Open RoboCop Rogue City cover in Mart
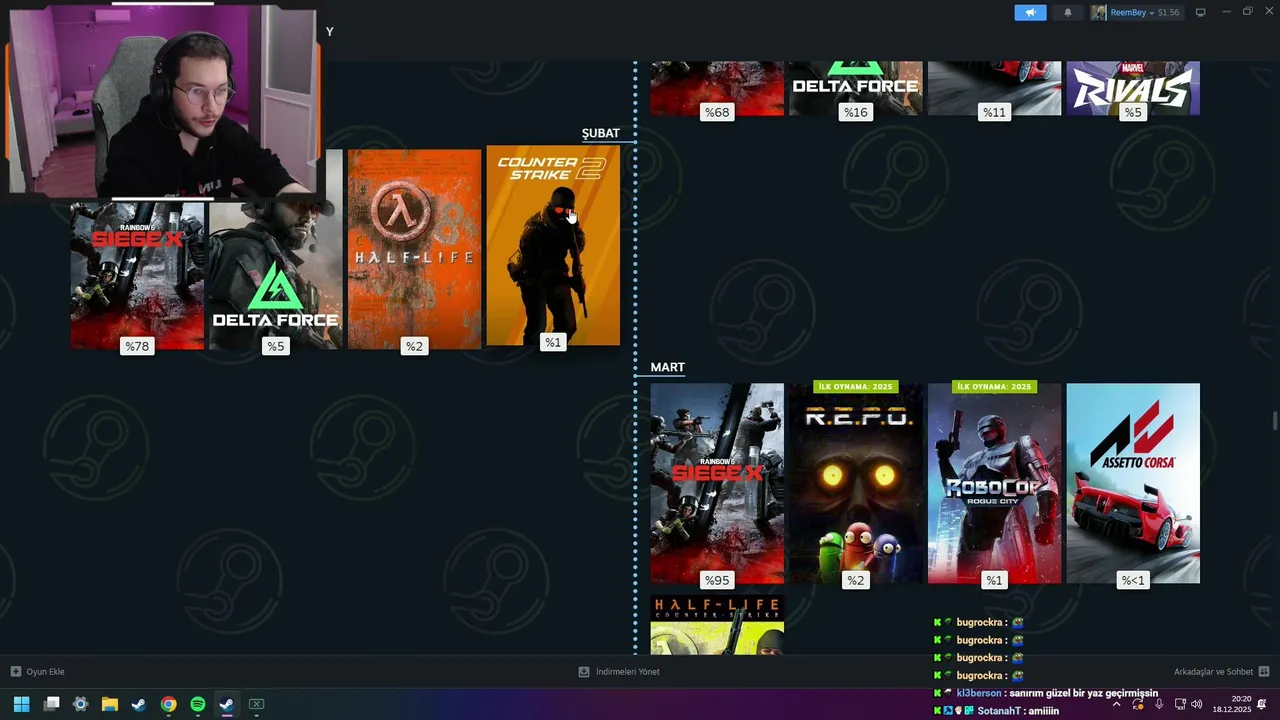Screen dimensions: 1280x720 point(994,483)
